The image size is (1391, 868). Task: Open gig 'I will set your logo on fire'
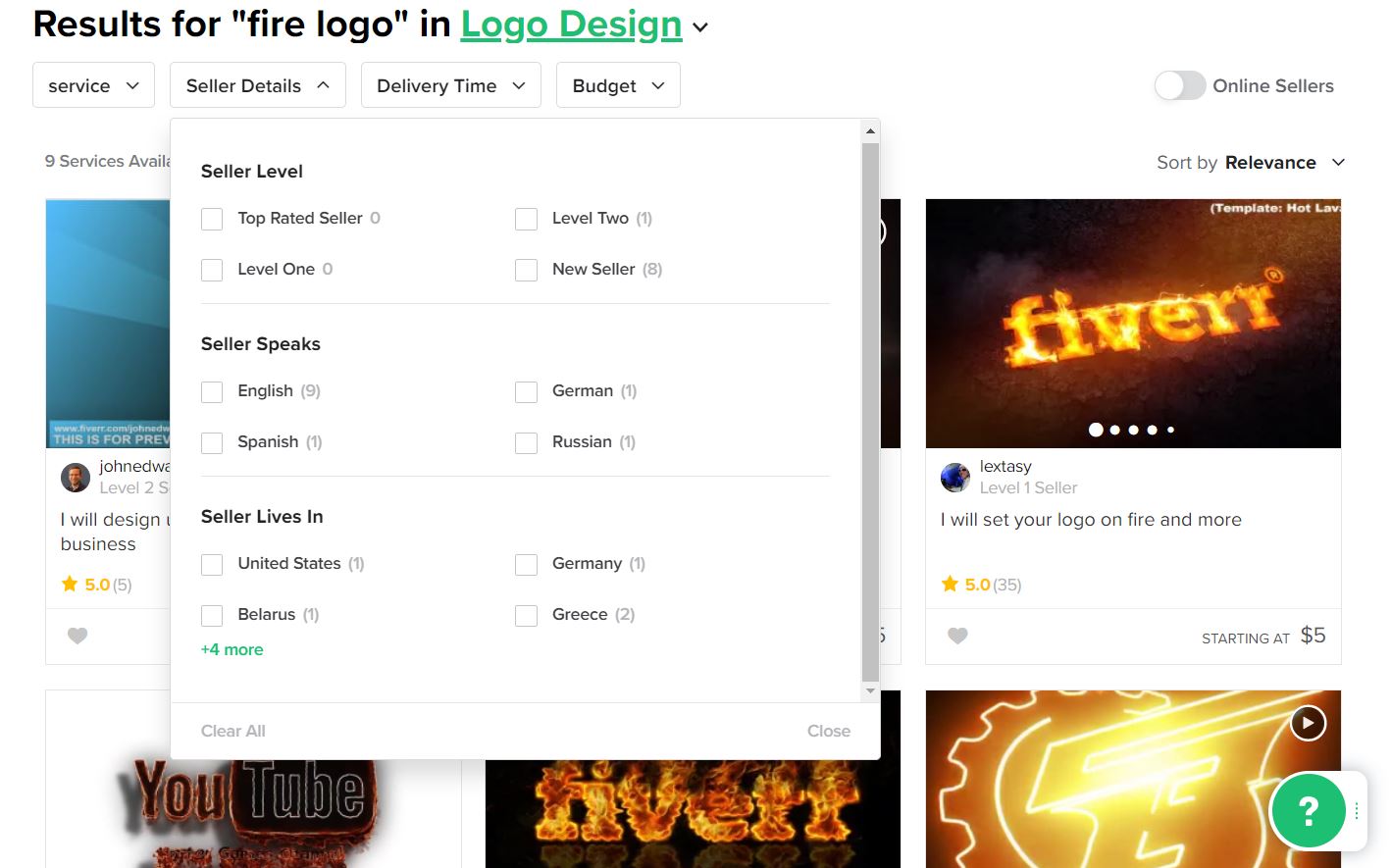(x=1091, y=520)
